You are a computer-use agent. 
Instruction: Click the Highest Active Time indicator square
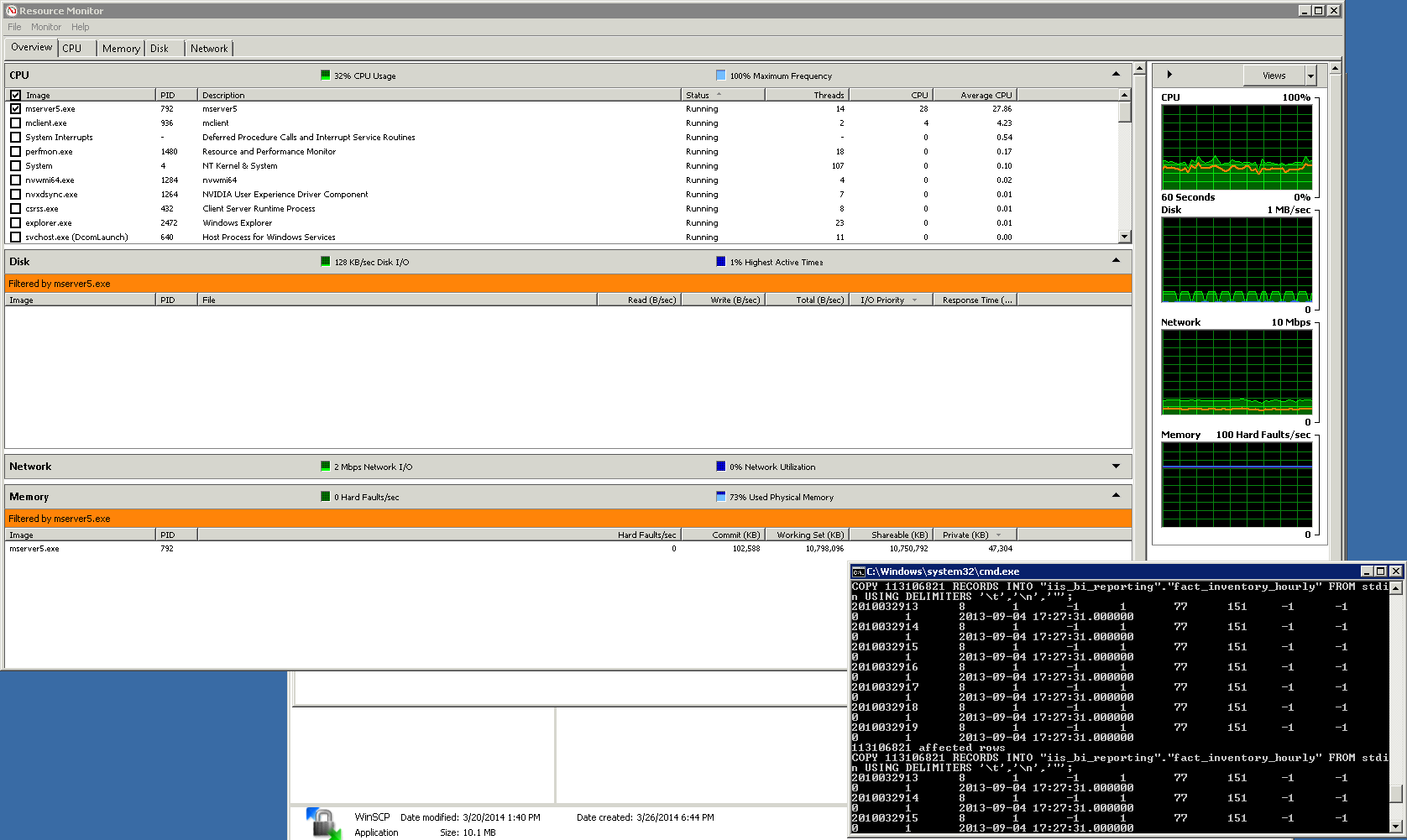[720, 262]
